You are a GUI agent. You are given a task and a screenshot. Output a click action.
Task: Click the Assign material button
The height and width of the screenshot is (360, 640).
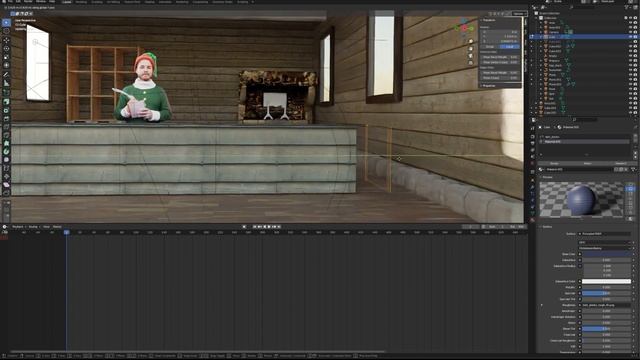(554, 163)
